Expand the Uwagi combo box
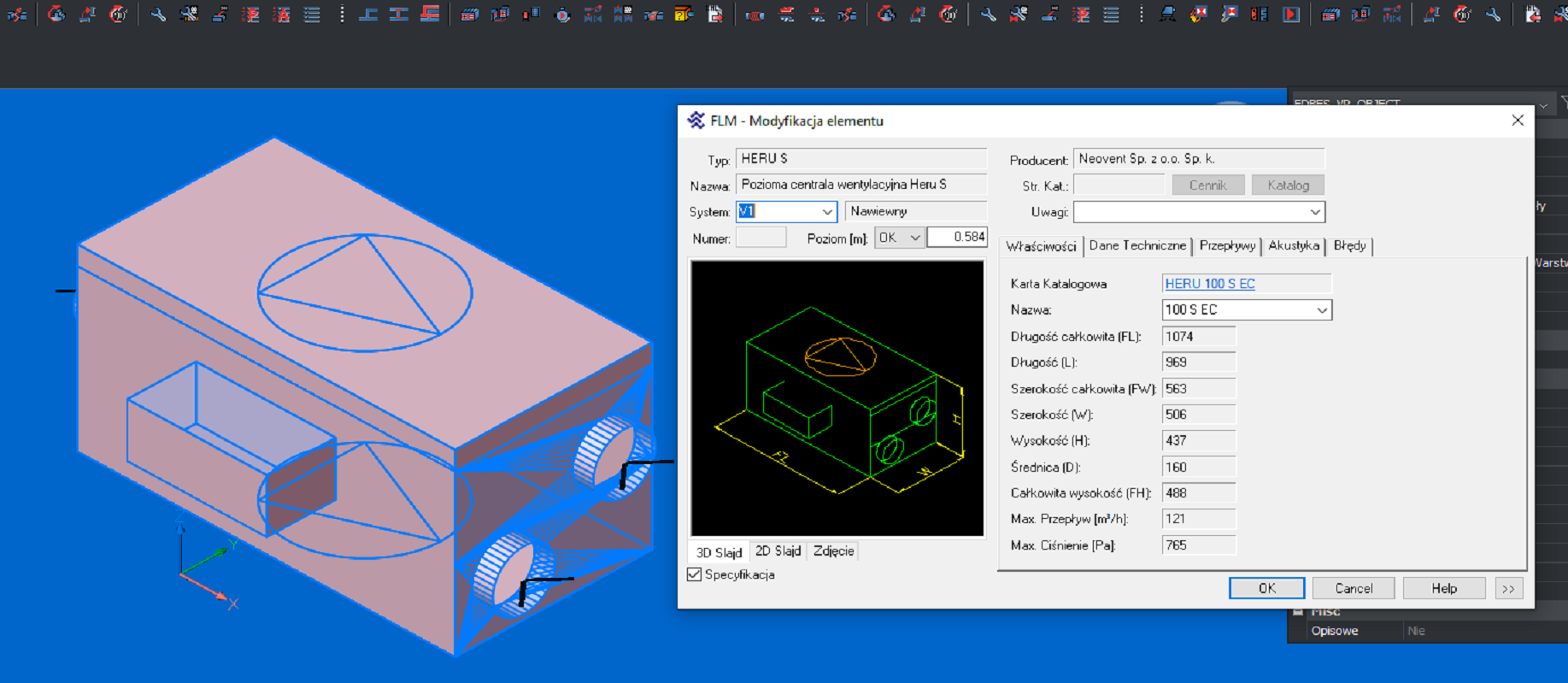 click(1314, 212)
